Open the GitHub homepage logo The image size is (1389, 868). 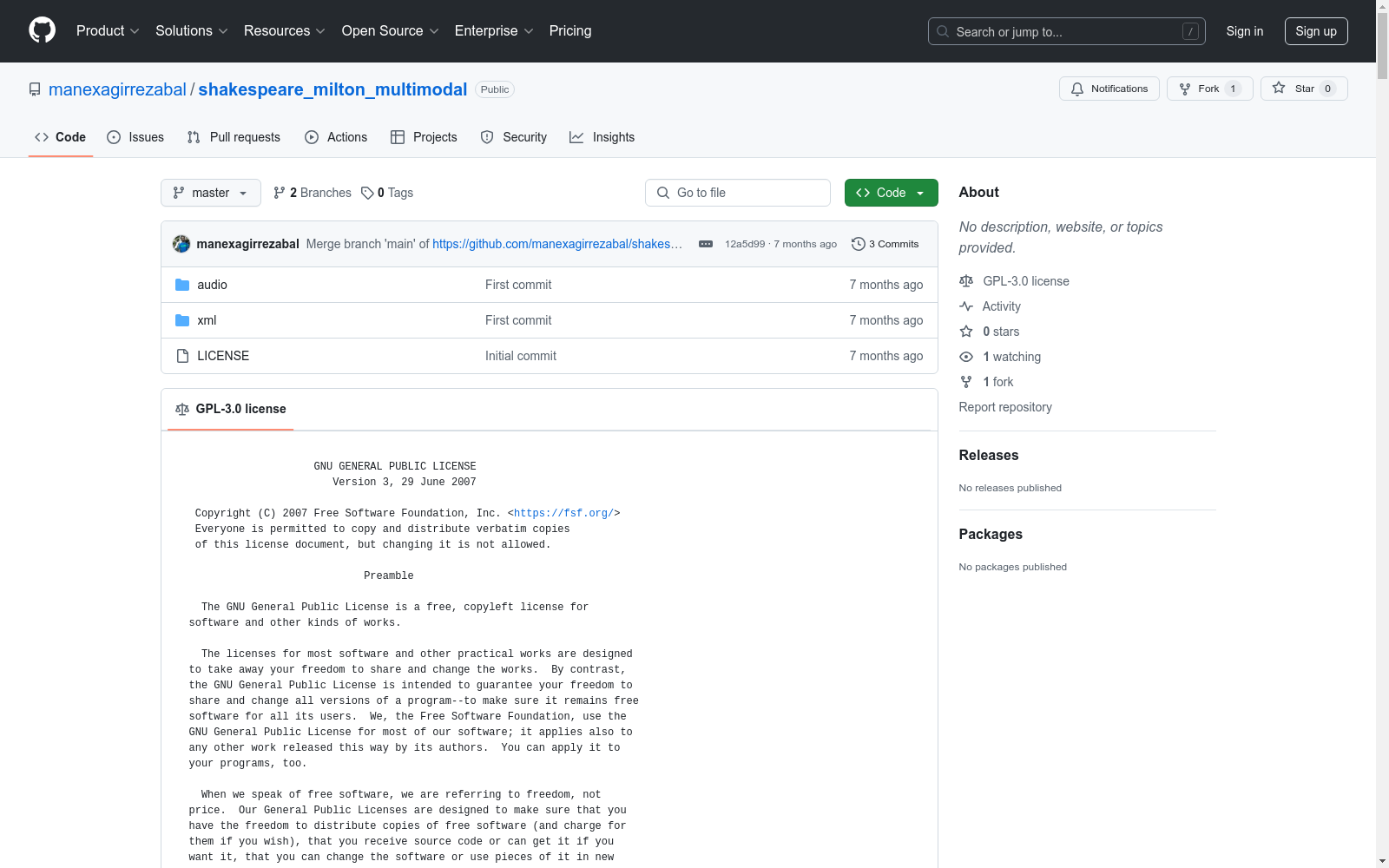click(42, 30)
